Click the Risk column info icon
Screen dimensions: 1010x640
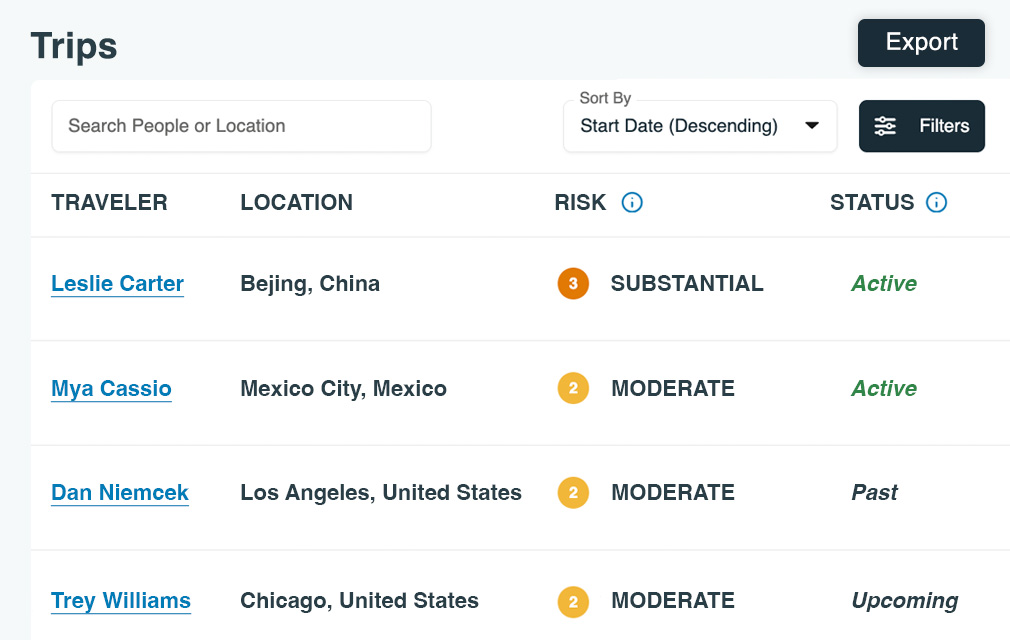point(632,203)
